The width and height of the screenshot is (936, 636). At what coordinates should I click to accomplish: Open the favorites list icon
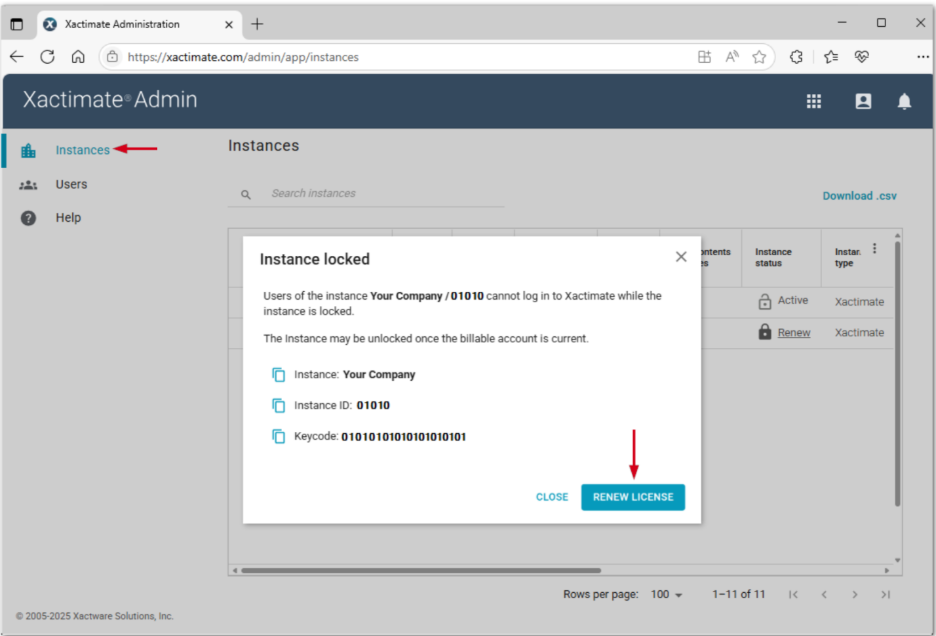[x=831, y=57]
